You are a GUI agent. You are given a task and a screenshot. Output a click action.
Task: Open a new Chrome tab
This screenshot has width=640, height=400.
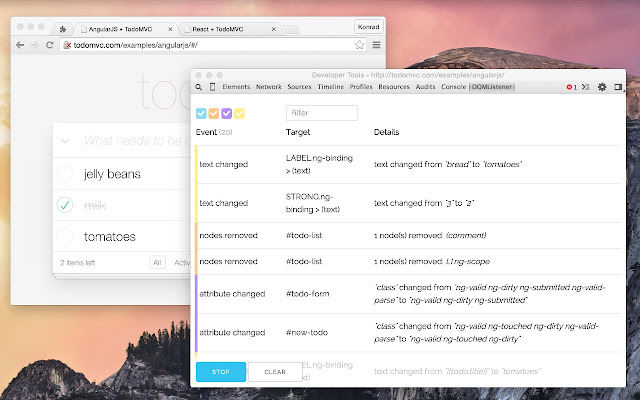click(291, 29)
